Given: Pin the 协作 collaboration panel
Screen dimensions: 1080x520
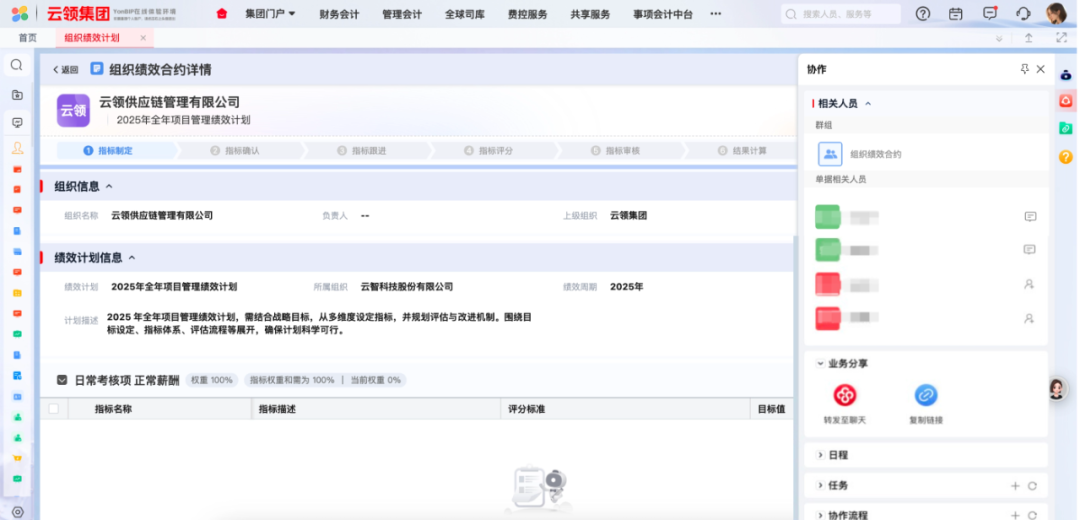Looking at the screenshot, I should (x=1024, y=69).
